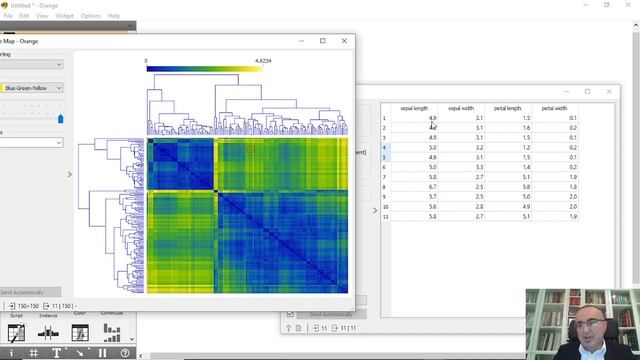Select the text annotation 'T' tool
This screenshot has height=360, width=640.
tap(56, 353)
